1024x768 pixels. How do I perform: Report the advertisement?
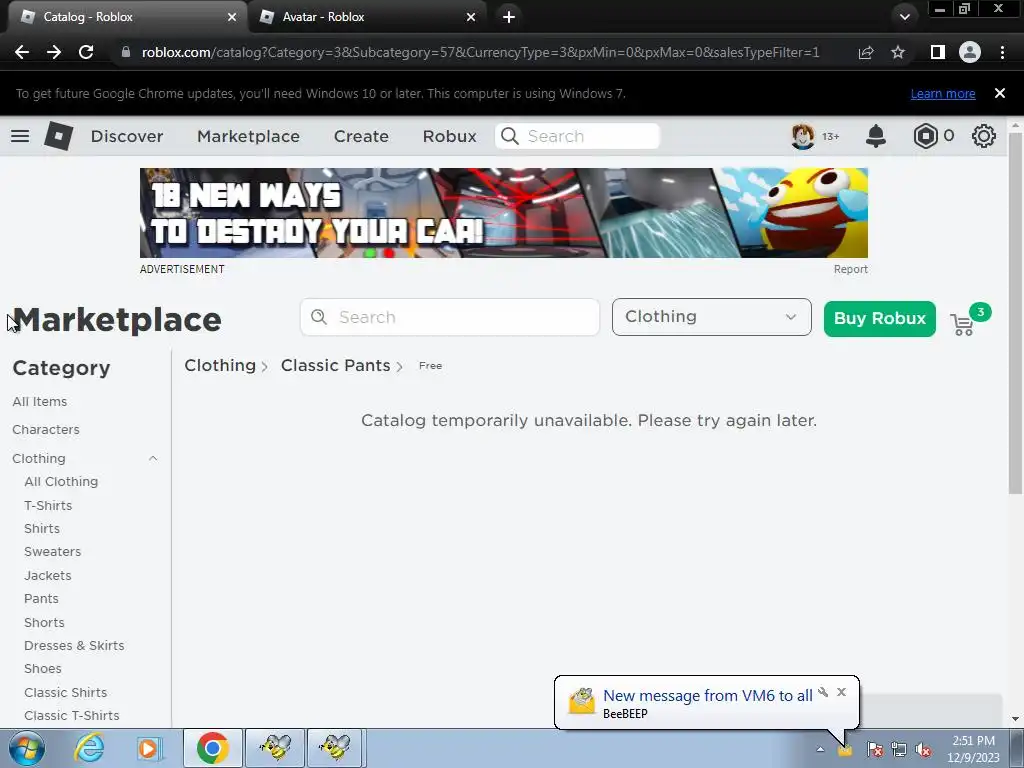(850, 269)
